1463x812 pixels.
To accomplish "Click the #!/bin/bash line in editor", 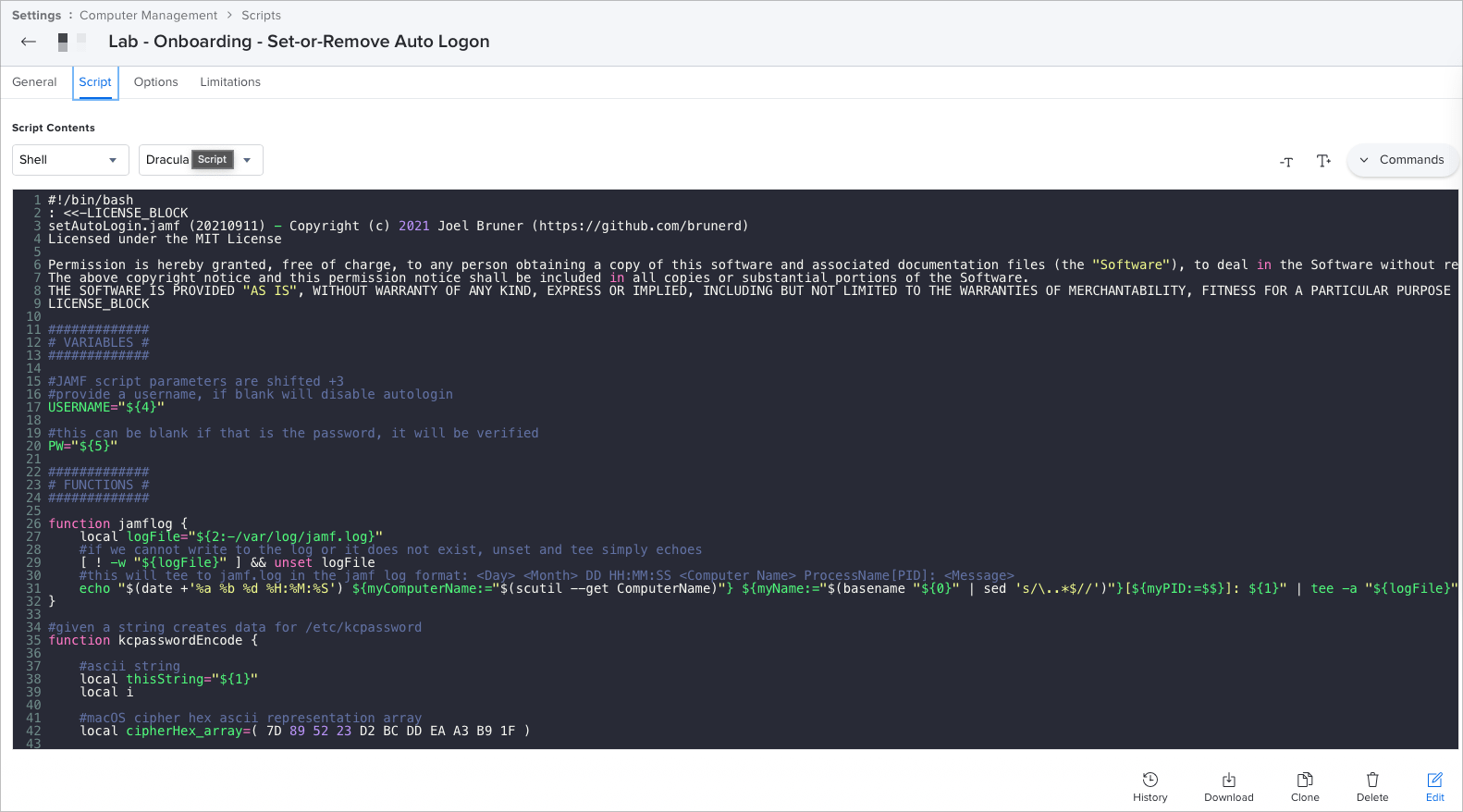I will pyautogui.click(x=91, y=200).
